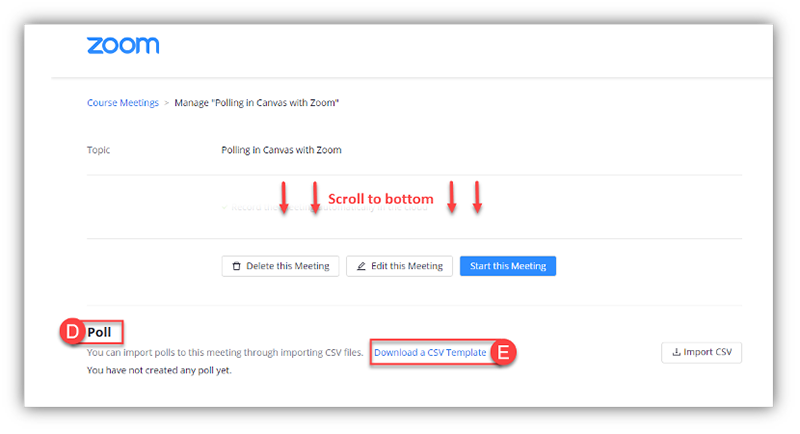Image resolution: width=800 pixels, height=434 pixels.
Task: Click the Poll section heading
Action: coord(99,332)
